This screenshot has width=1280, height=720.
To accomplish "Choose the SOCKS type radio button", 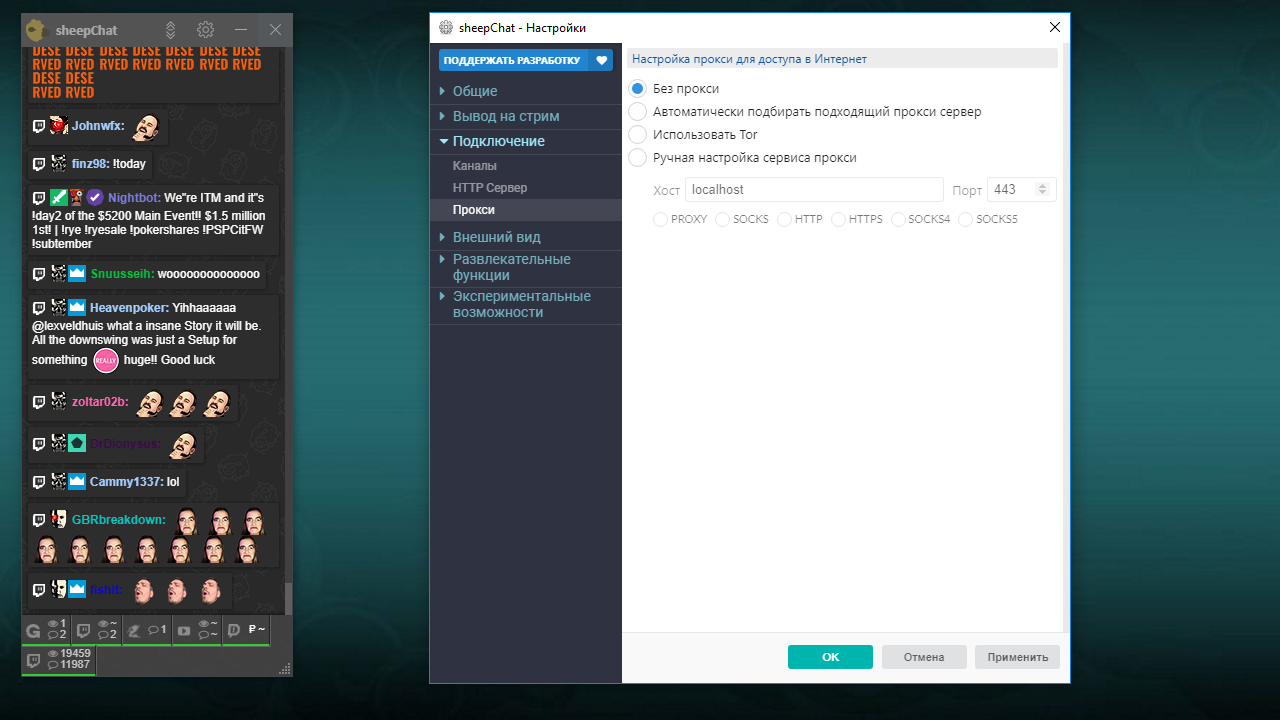I will tap(722, 219).
